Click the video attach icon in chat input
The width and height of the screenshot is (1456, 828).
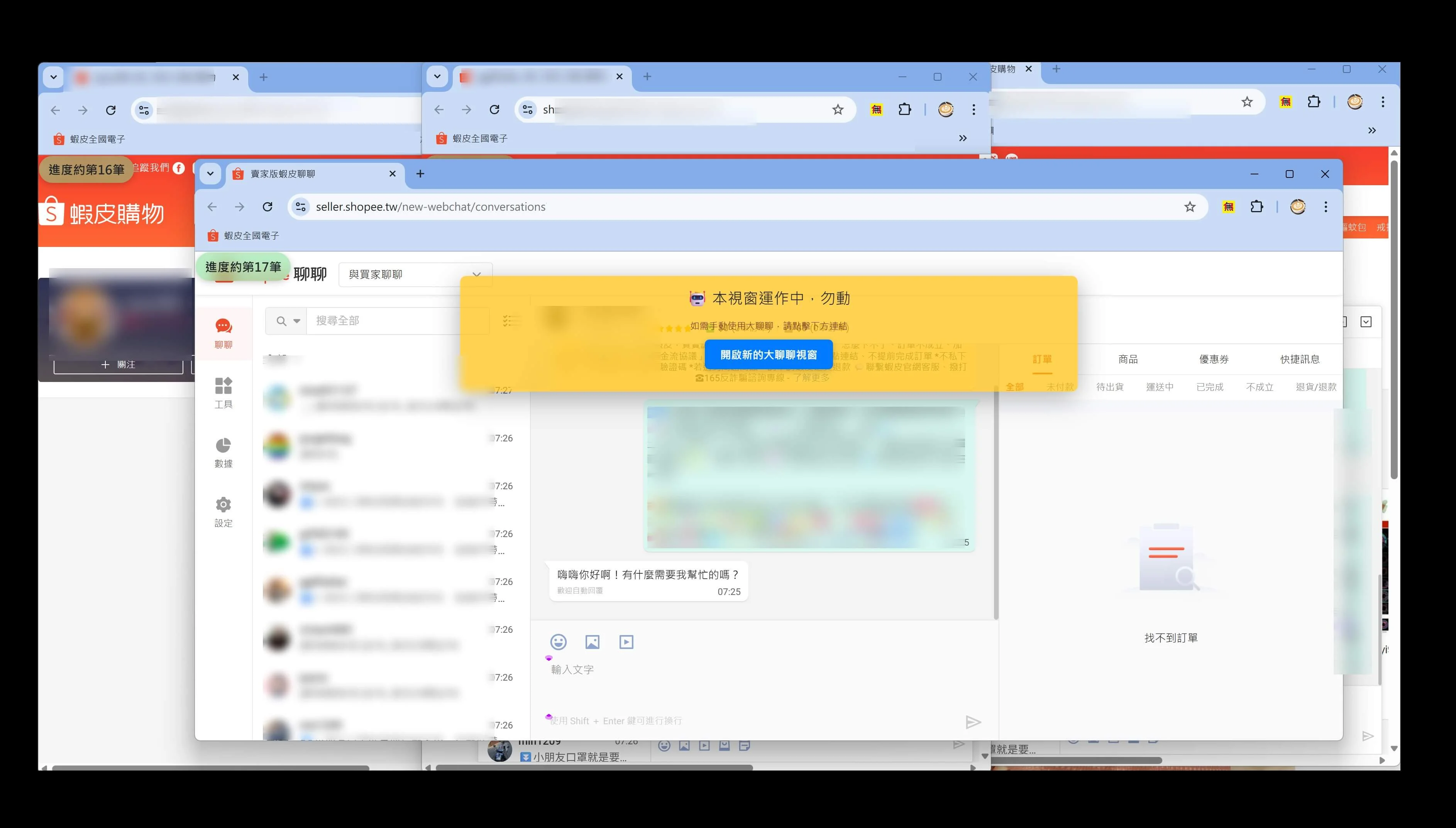(626, 642)
